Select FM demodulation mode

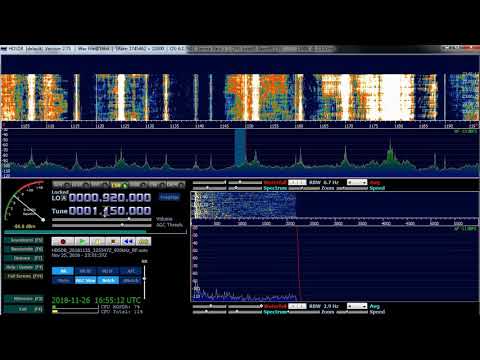[100, 185]
